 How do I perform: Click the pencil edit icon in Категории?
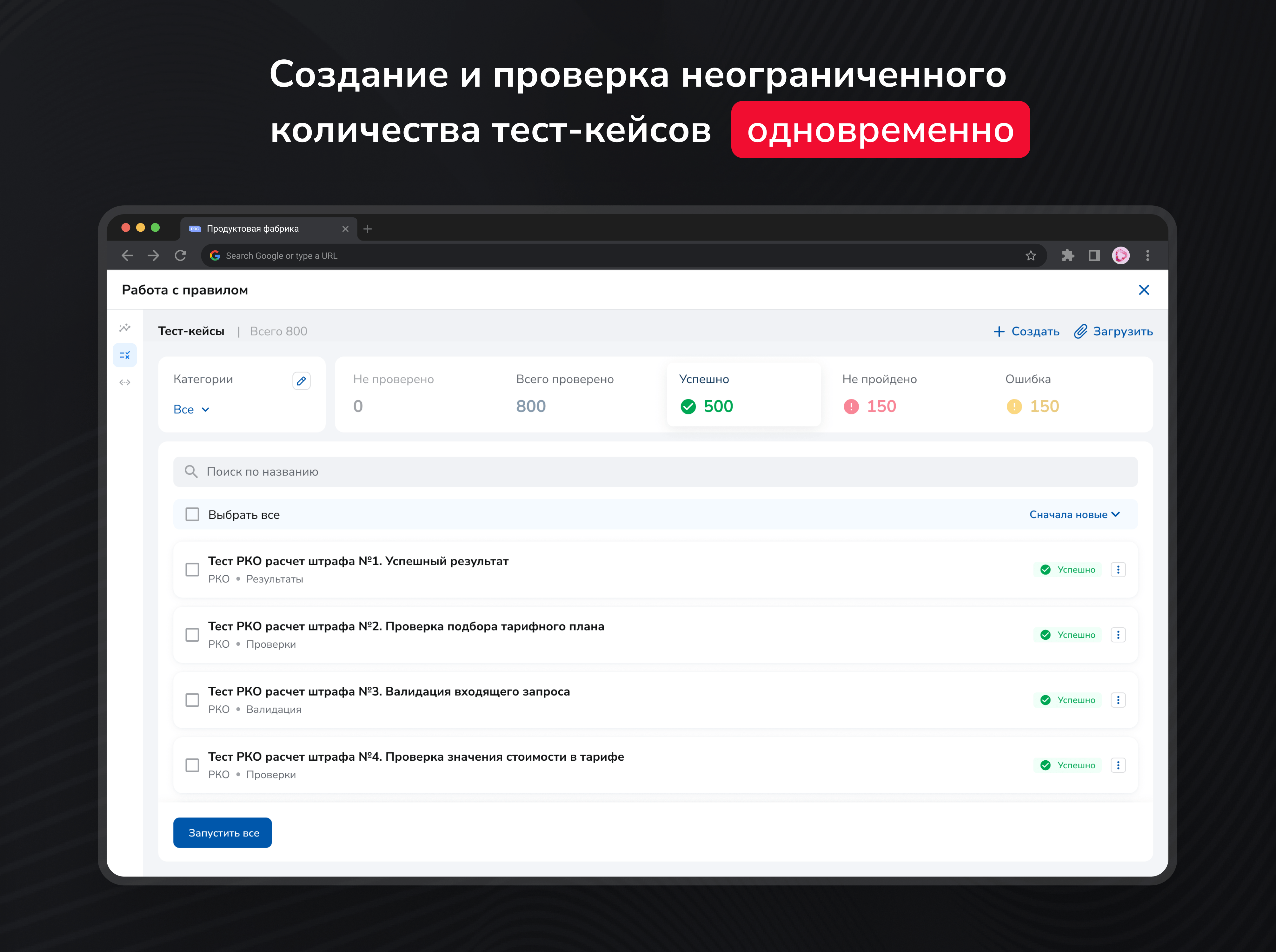click(301, 381)
